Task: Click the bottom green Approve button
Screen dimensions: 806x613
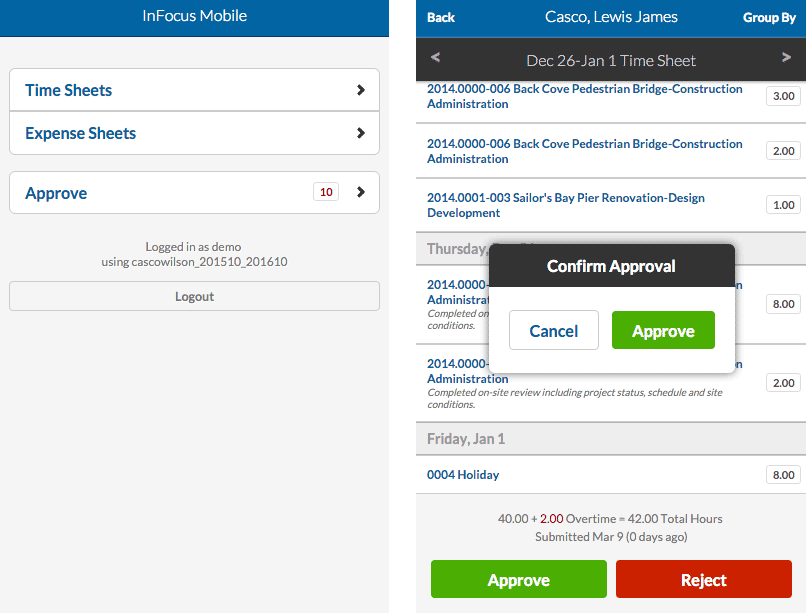Action: [519, 579]
